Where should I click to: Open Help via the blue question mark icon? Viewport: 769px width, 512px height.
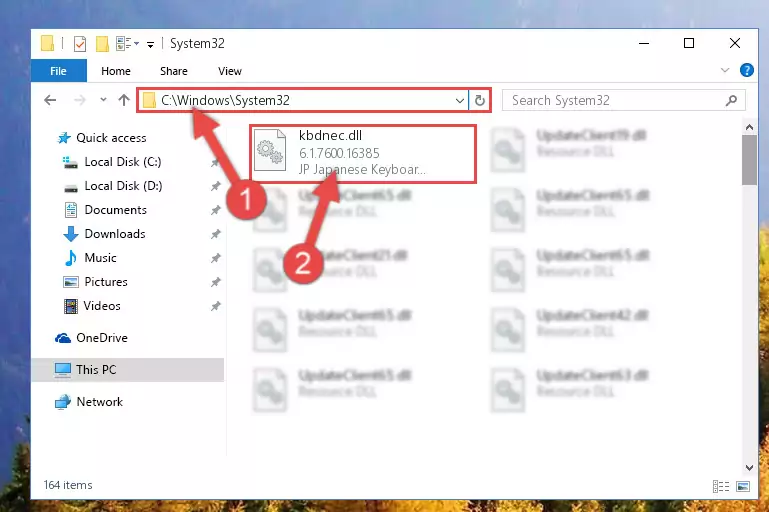pos(746,70)
